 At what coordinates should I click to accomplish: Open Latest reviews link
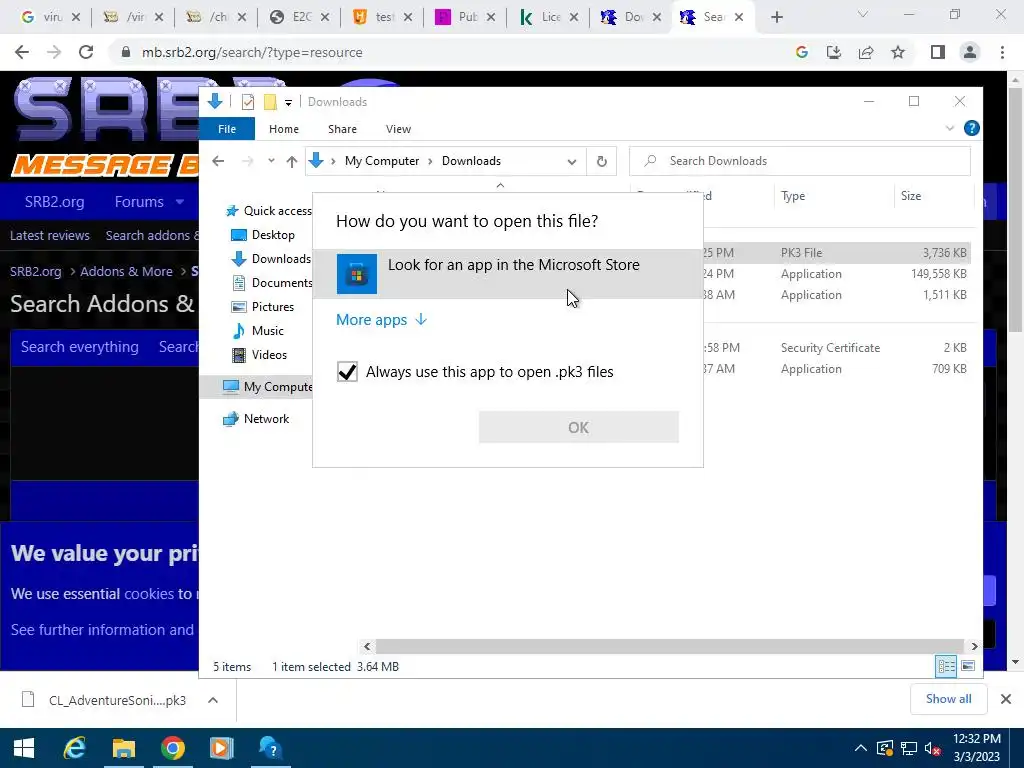50,236
